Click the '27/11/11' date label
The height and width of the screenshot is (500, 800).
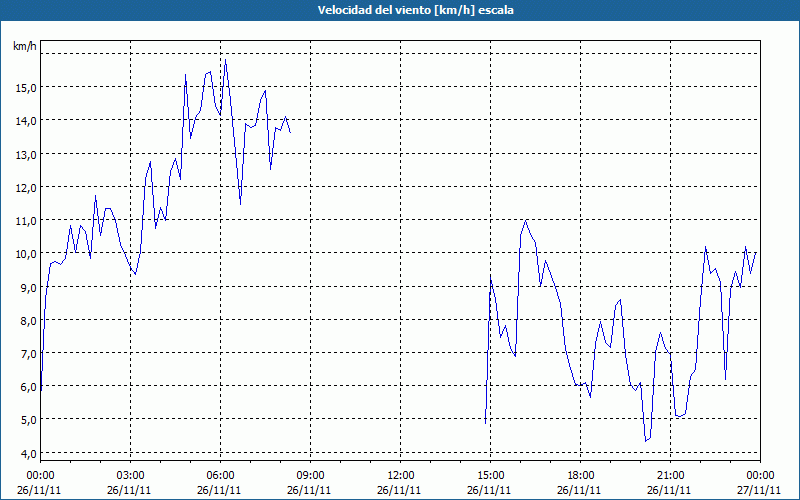[x=759, y=490]
